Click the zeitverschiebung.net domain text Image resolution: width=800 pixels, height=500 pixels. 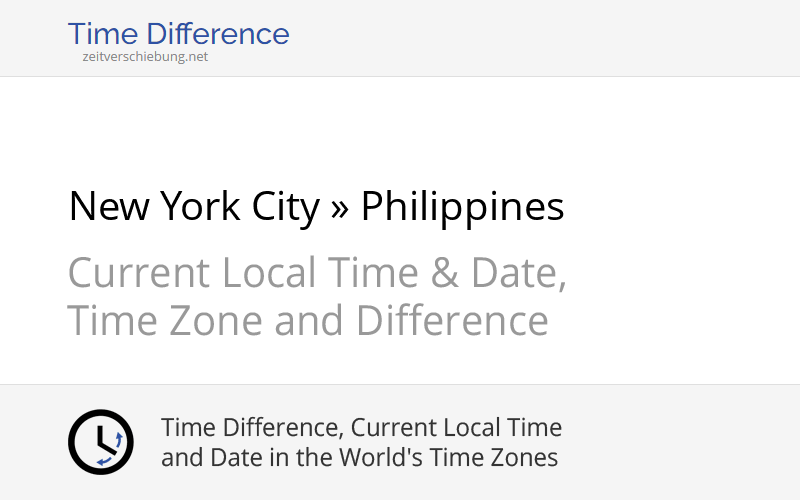point(145,57)
